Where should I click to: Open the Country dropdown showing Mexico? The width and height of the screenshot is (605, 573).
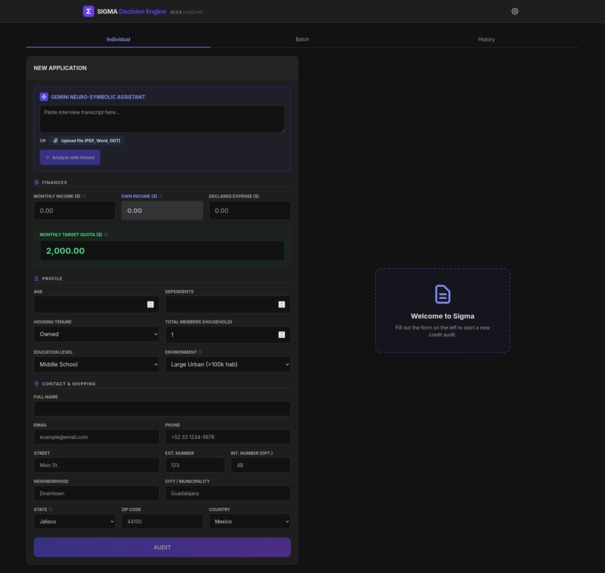coord(250,521)
